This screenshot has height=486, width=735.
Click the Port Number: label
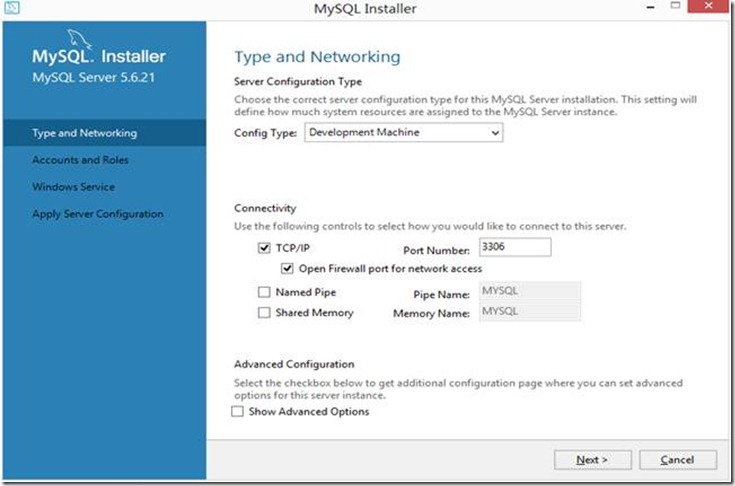point(436,251)
